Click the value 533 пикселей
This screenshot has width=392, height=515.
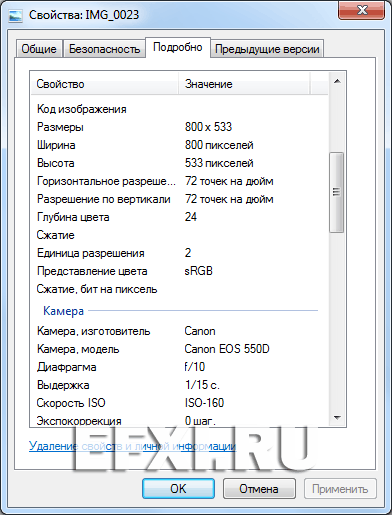tap(219, 163)
